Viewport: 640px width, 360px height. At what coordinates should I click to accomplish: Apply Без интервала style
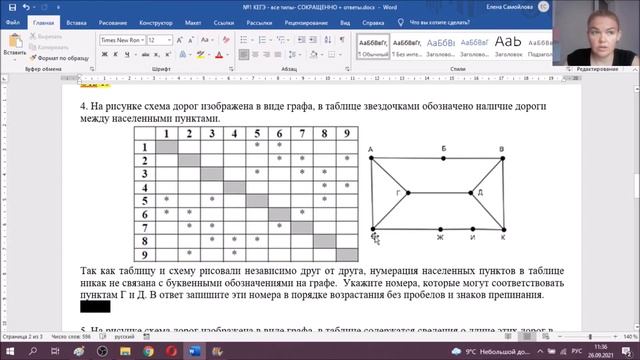click(407, 47)
